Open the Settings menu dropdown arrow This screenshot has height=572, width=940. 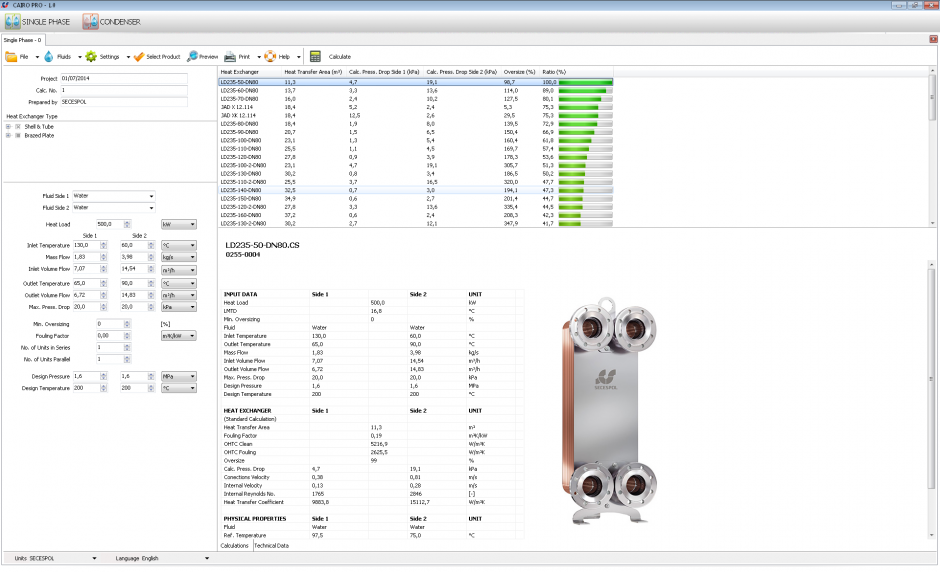point(128,57)
